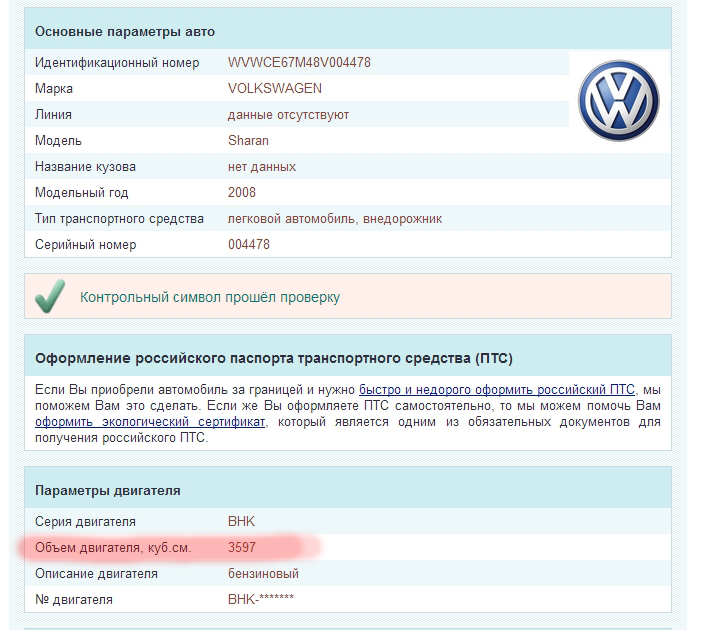Click engine volume value 3597
Viewport: 706px width, 630px height.
[242, 547]
